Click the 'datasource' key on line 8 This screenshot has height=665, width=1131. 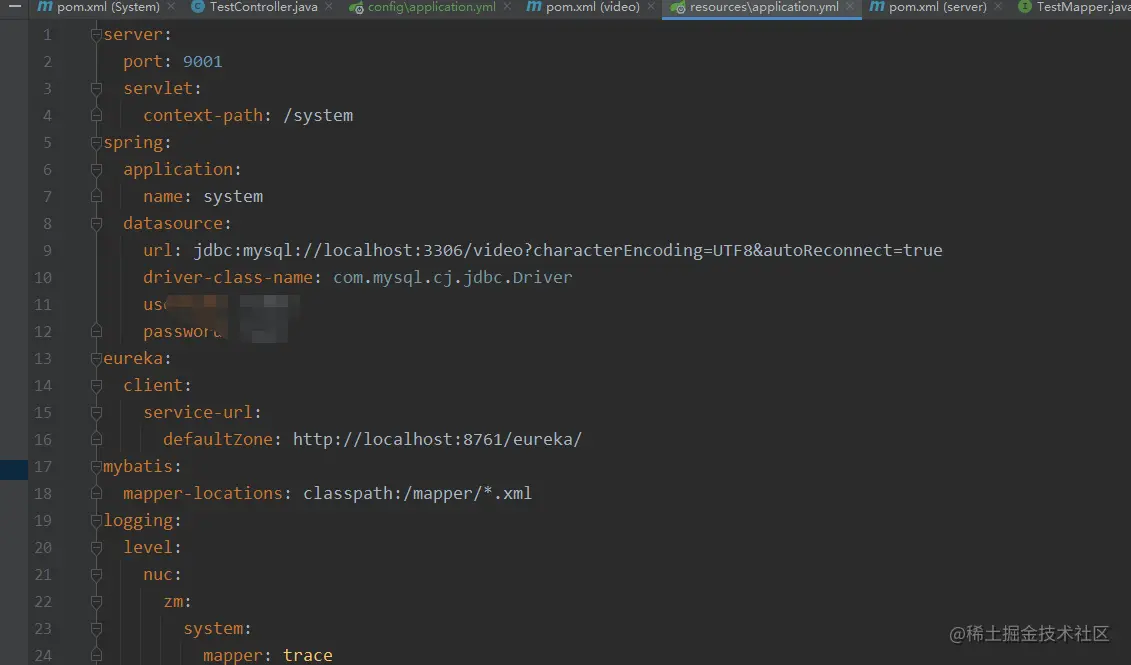click(172, 223)
